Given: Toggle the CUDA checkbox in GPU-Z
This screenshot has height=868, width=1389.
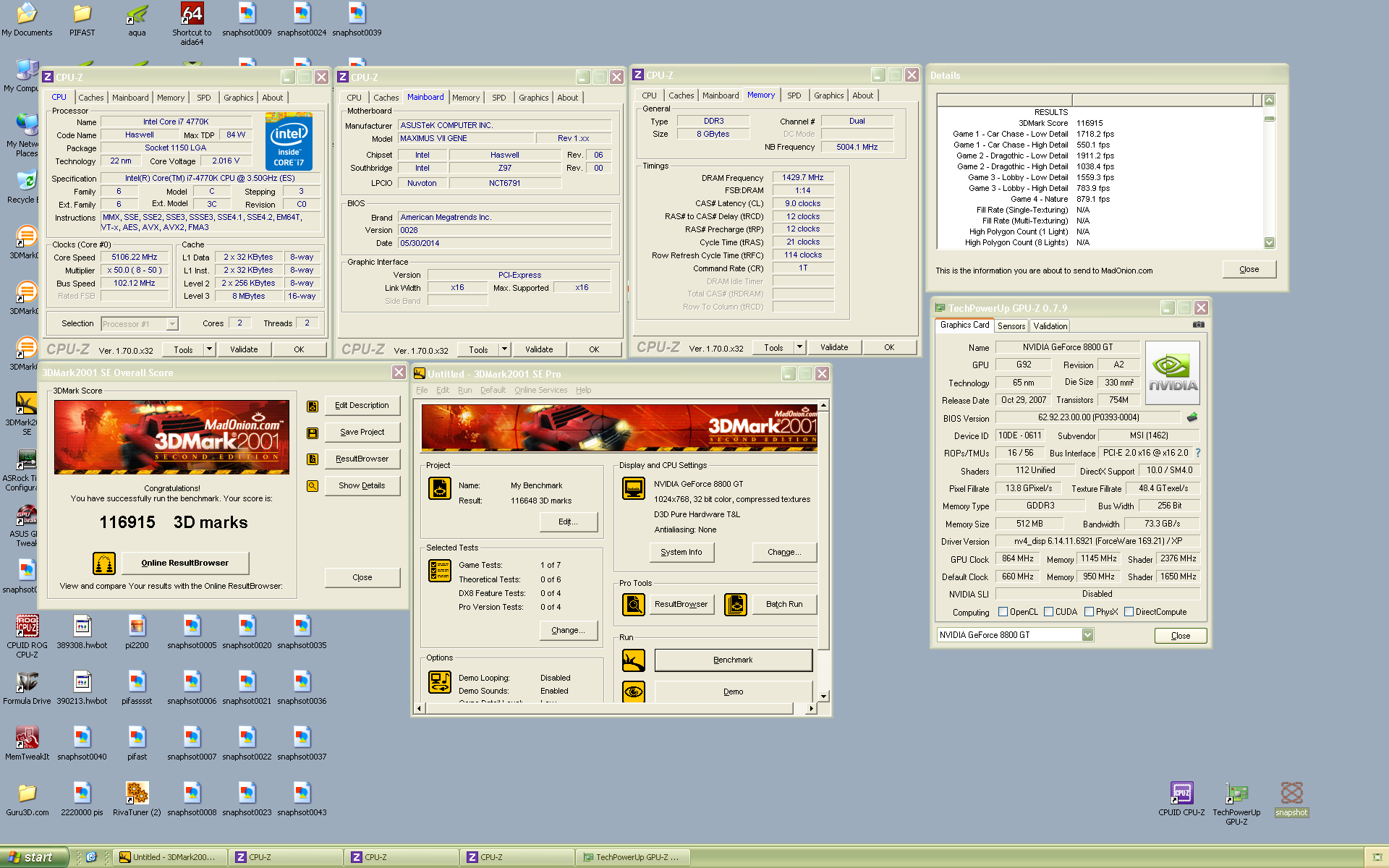Looking at the screenshot, I should [1048, 612].
